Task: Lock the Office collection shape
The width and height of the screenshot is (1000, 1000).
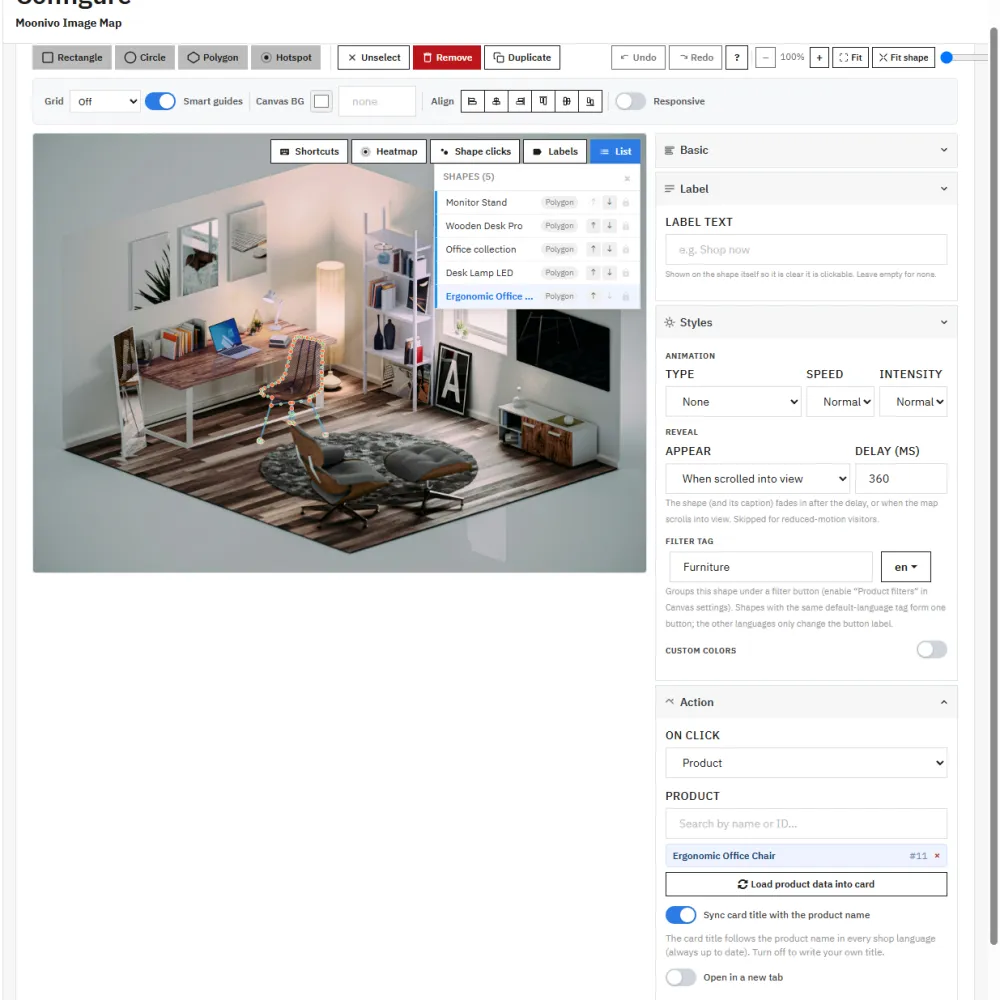Action: [626, 250]
